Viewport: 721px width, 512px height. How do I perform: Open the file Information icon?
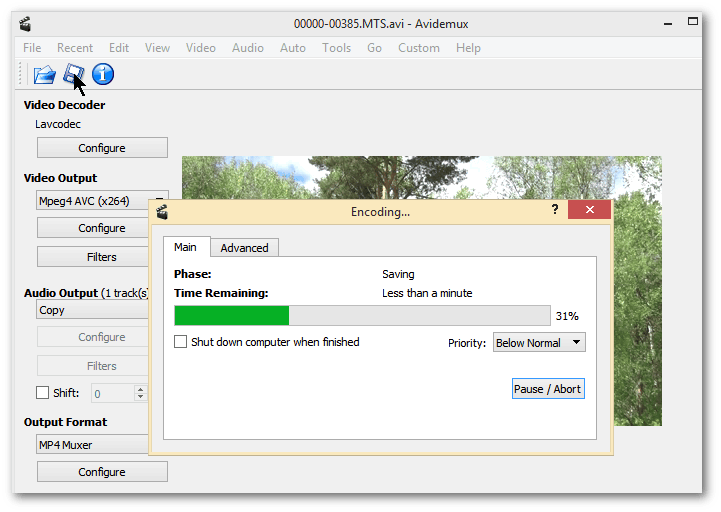103,74
